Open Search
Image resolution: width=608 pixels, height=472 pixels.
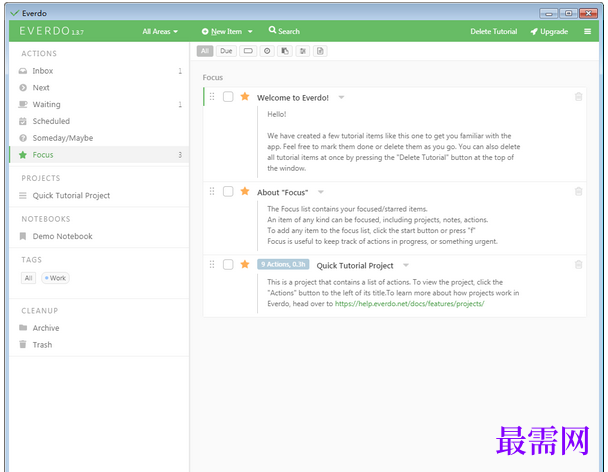click(284, 31)
